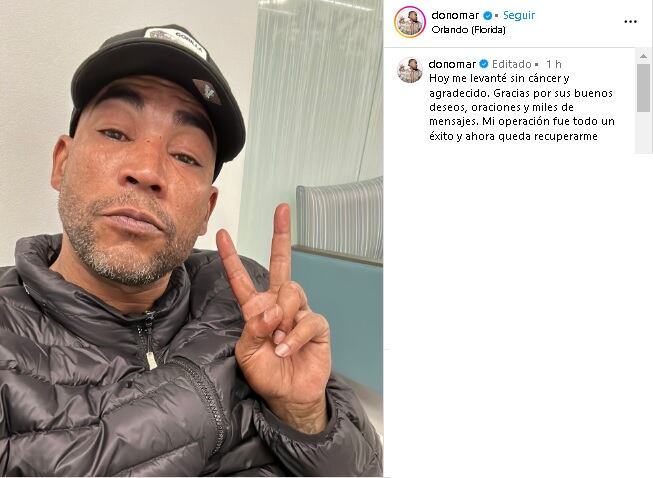The image size is (653, 478).
Task: Click the jacket zipper pull in the photo
Action: coord(151,360)
